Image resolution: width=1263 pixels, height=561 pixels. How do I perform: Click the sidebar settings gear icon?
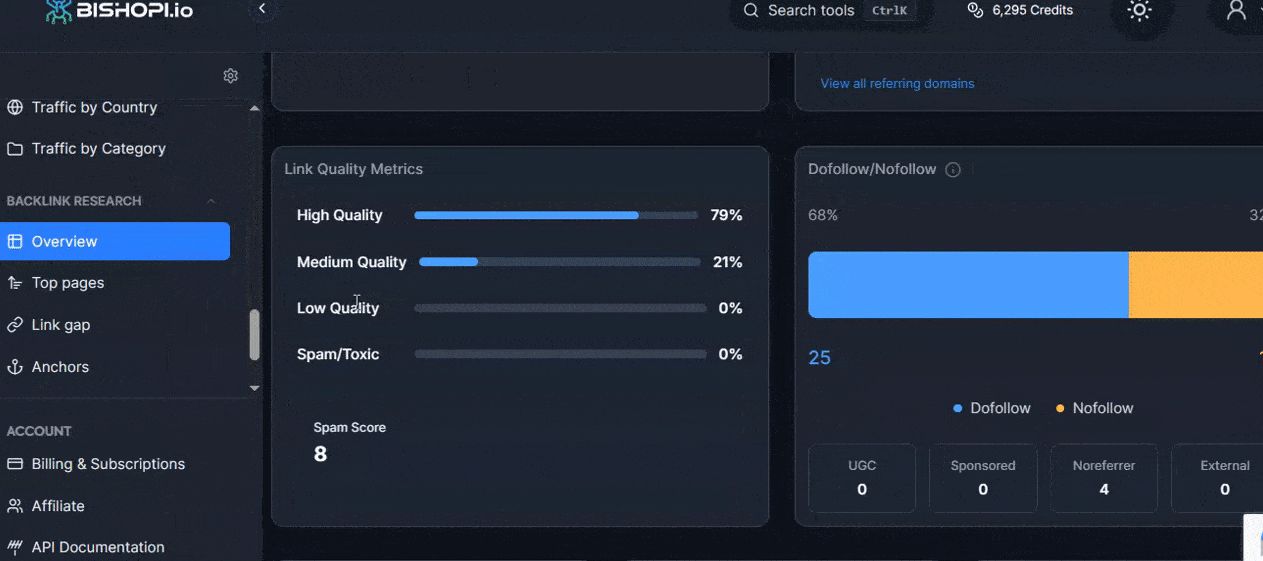[231, 76]
